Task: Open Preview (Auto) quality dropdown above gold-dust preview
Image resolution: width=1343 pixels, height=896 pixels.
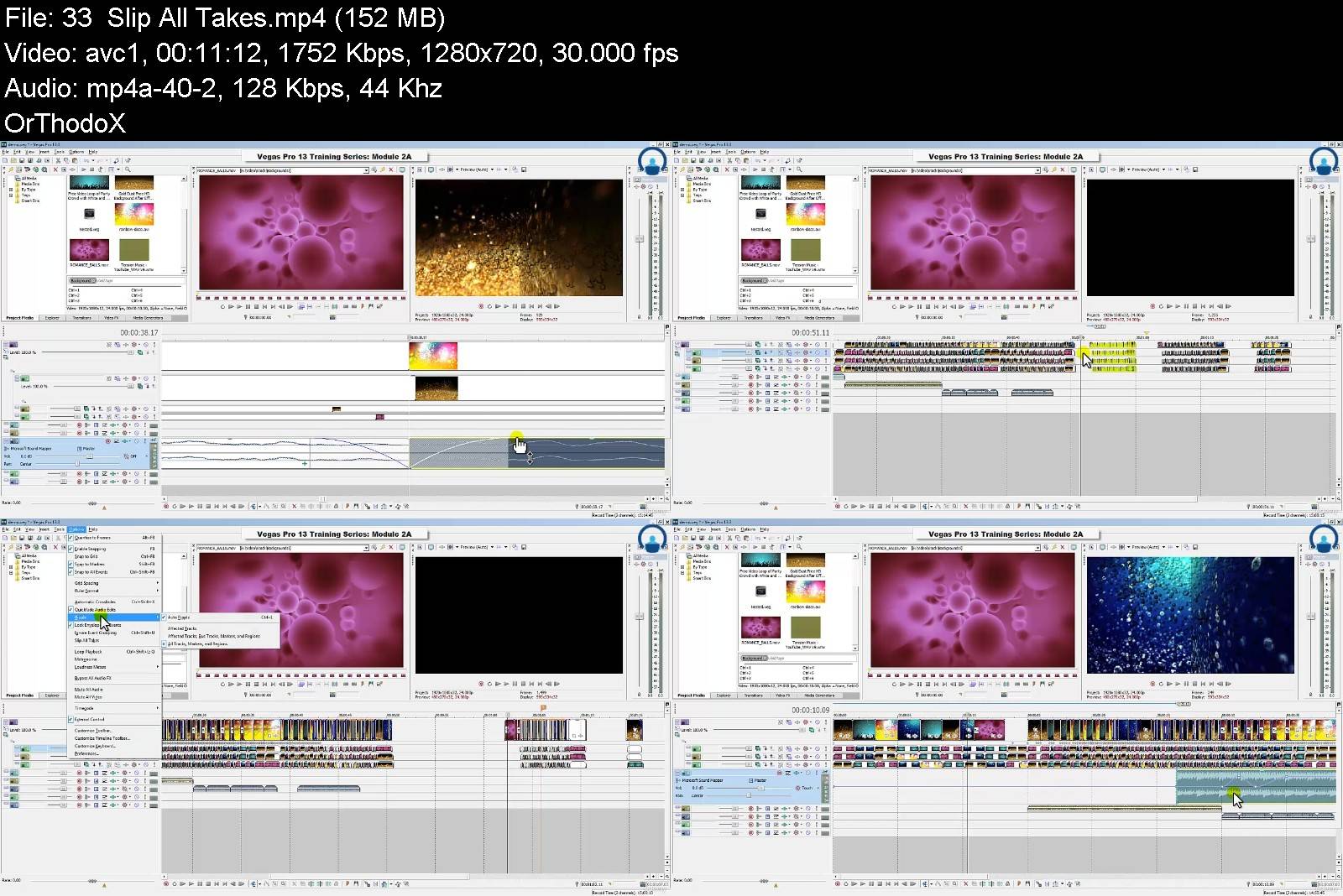Action: tap(477, 169)
